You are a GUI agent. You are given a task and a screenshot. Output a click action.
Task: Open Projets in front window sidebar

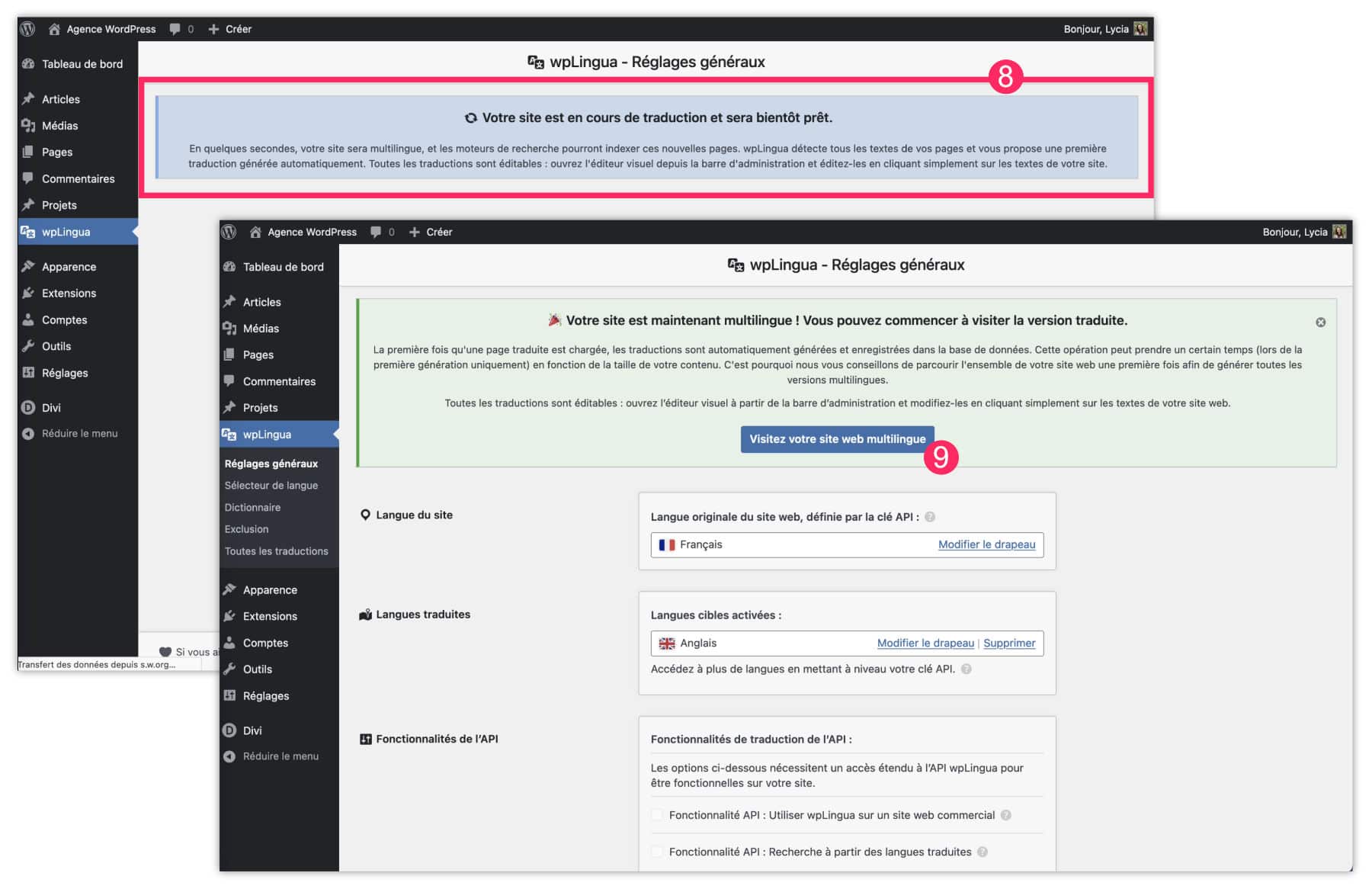pyautogui.click(x=279, y=408)
